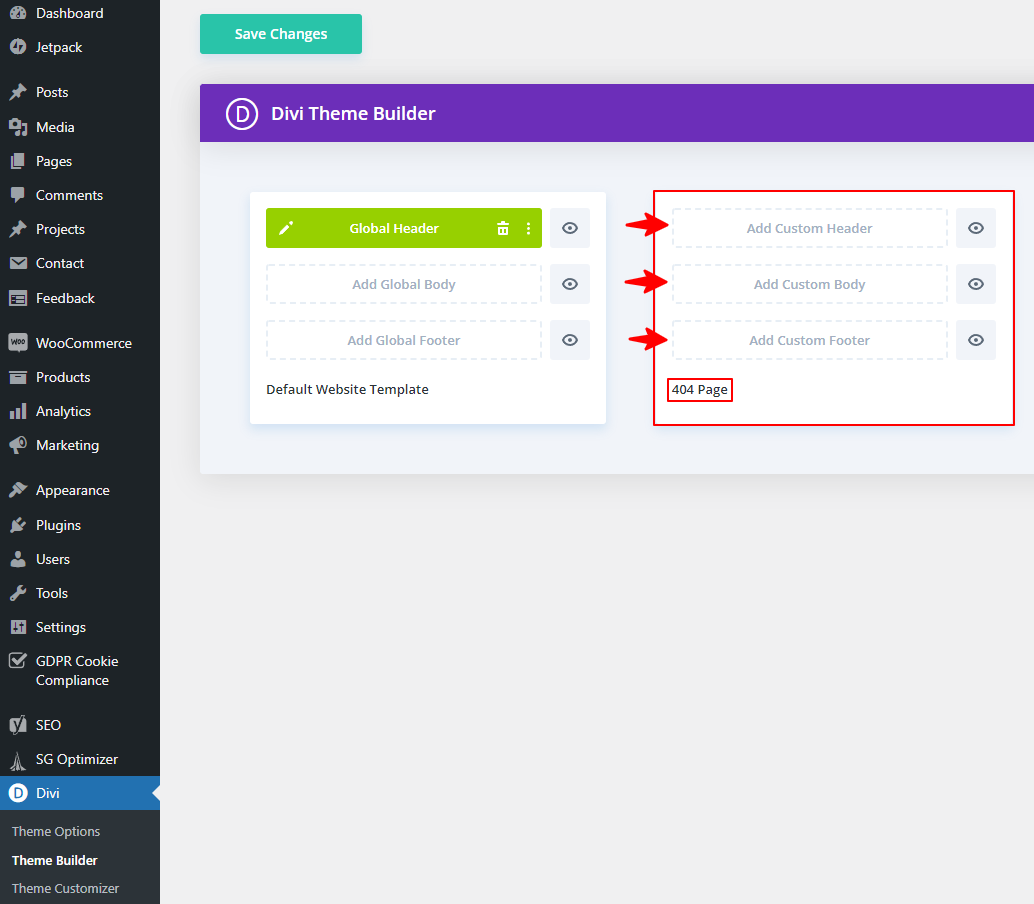Open Theme Customizer submenu link
The width and height of the screenshot is (1034, 904).
[x=65, y=889]
